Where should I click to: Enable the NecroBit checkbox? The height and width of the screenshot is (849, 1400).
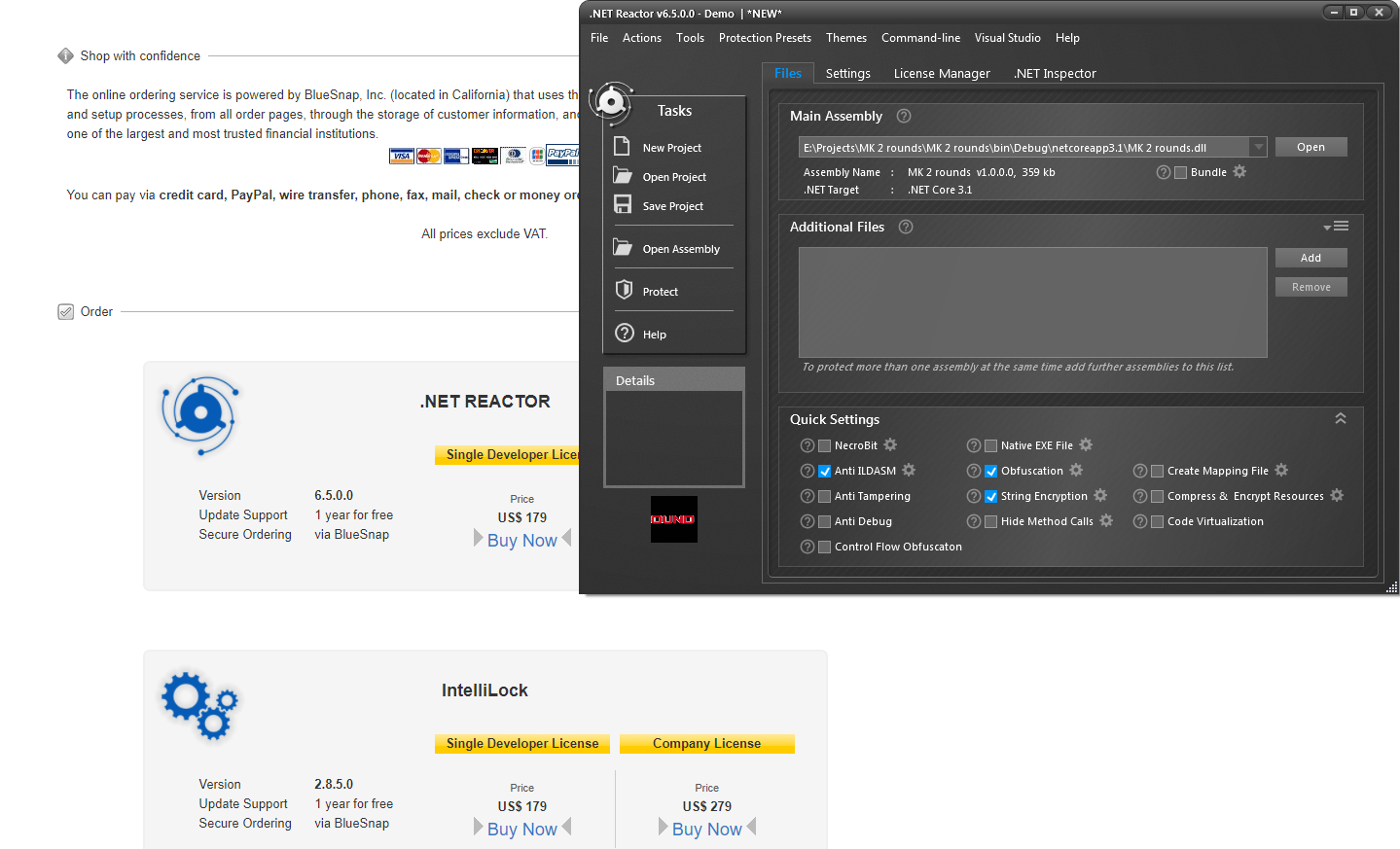coord(825,445)
